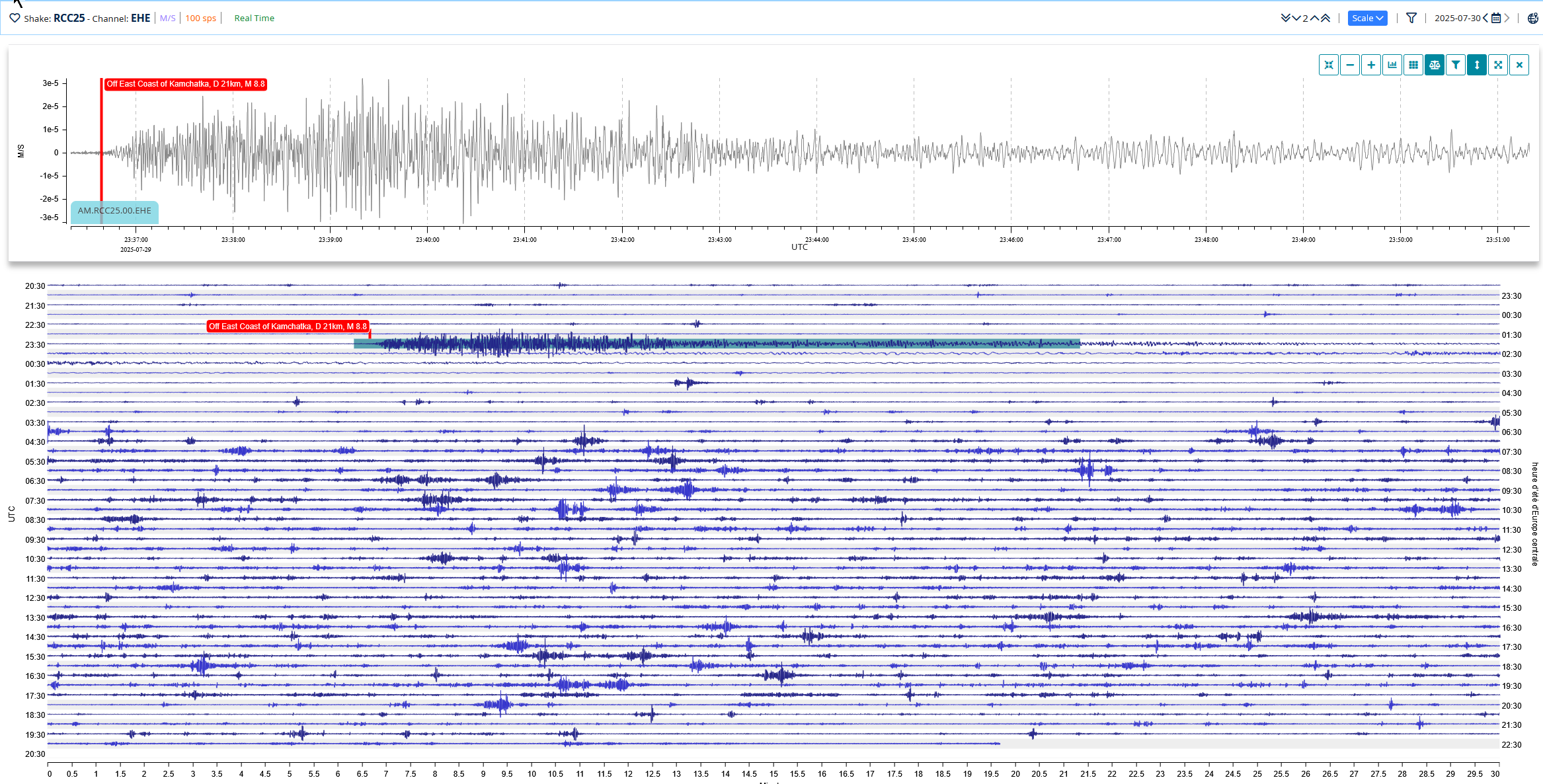Open the bar chart spectrum view icon
This screenshot has width=1543, height=784.
click(x=1392, y=65)
